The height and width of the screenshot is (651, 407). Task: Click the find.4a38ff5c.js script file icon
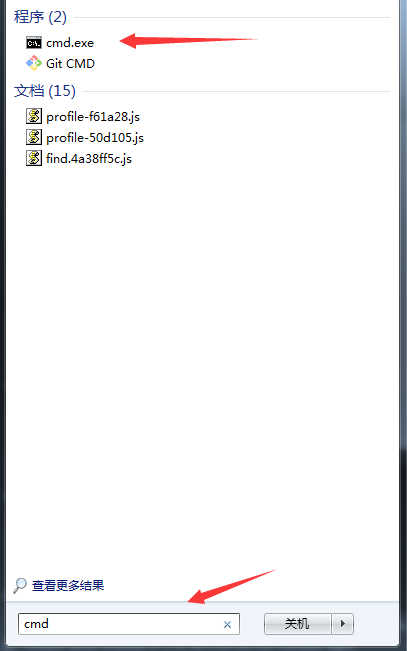click(x=34, y=158)
